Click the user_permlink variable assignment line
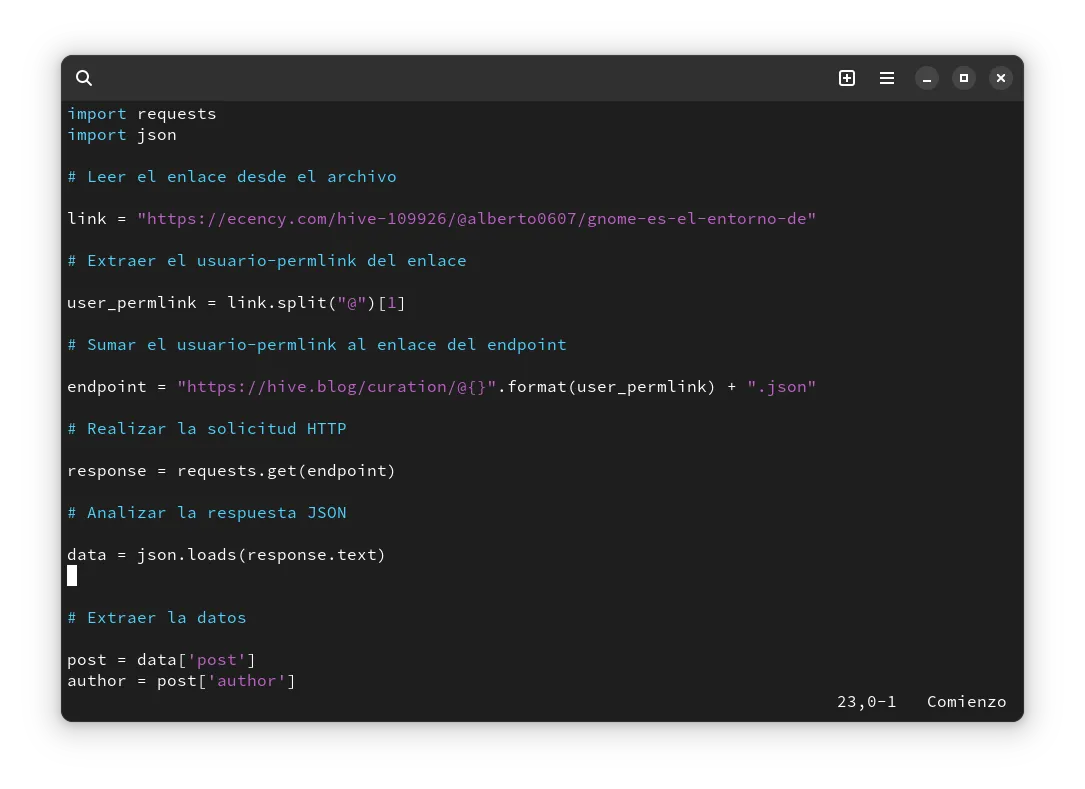Screen dimensions: 1085x789 (x=235, y=302)
